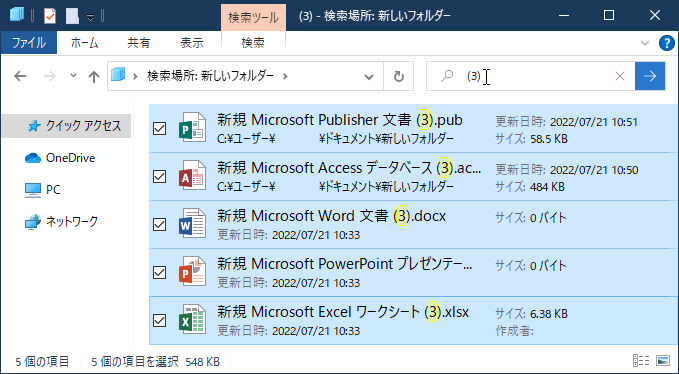This screenshot has width=679, height=374.
Task: Click the 作成者: label on Excel row
Action: [x=514, y=332]
